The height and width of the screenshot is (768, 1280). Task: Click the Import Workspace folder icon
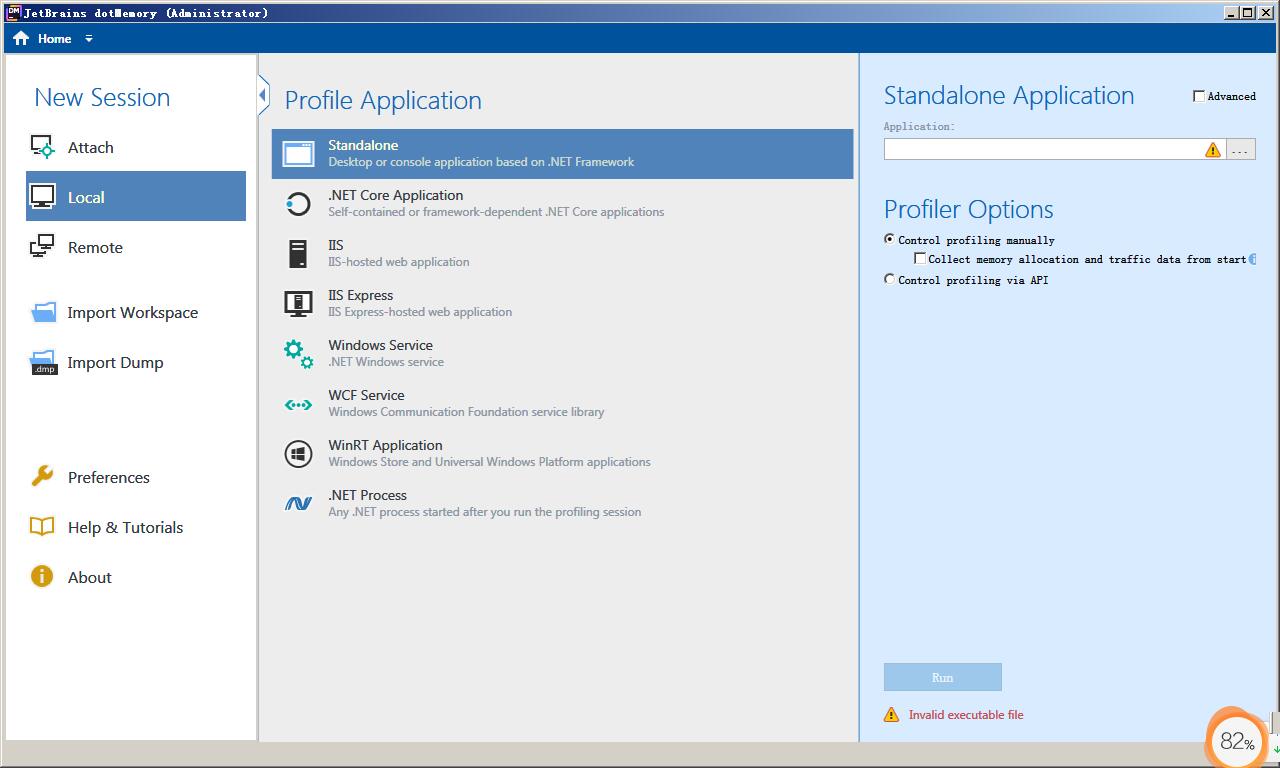point(44,312)
